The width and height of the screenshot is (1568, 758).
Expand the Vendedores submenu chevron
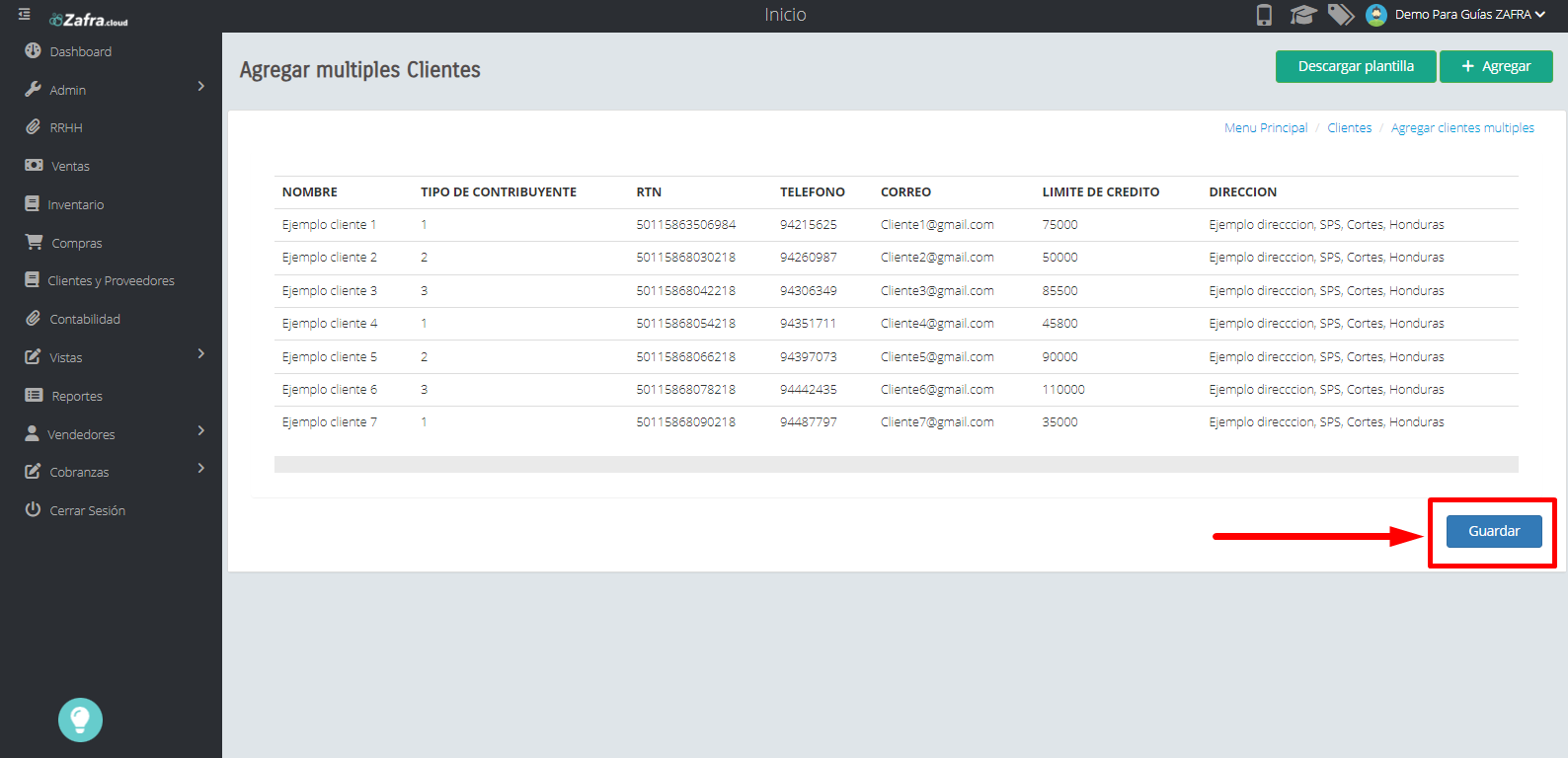click(201, 430)
